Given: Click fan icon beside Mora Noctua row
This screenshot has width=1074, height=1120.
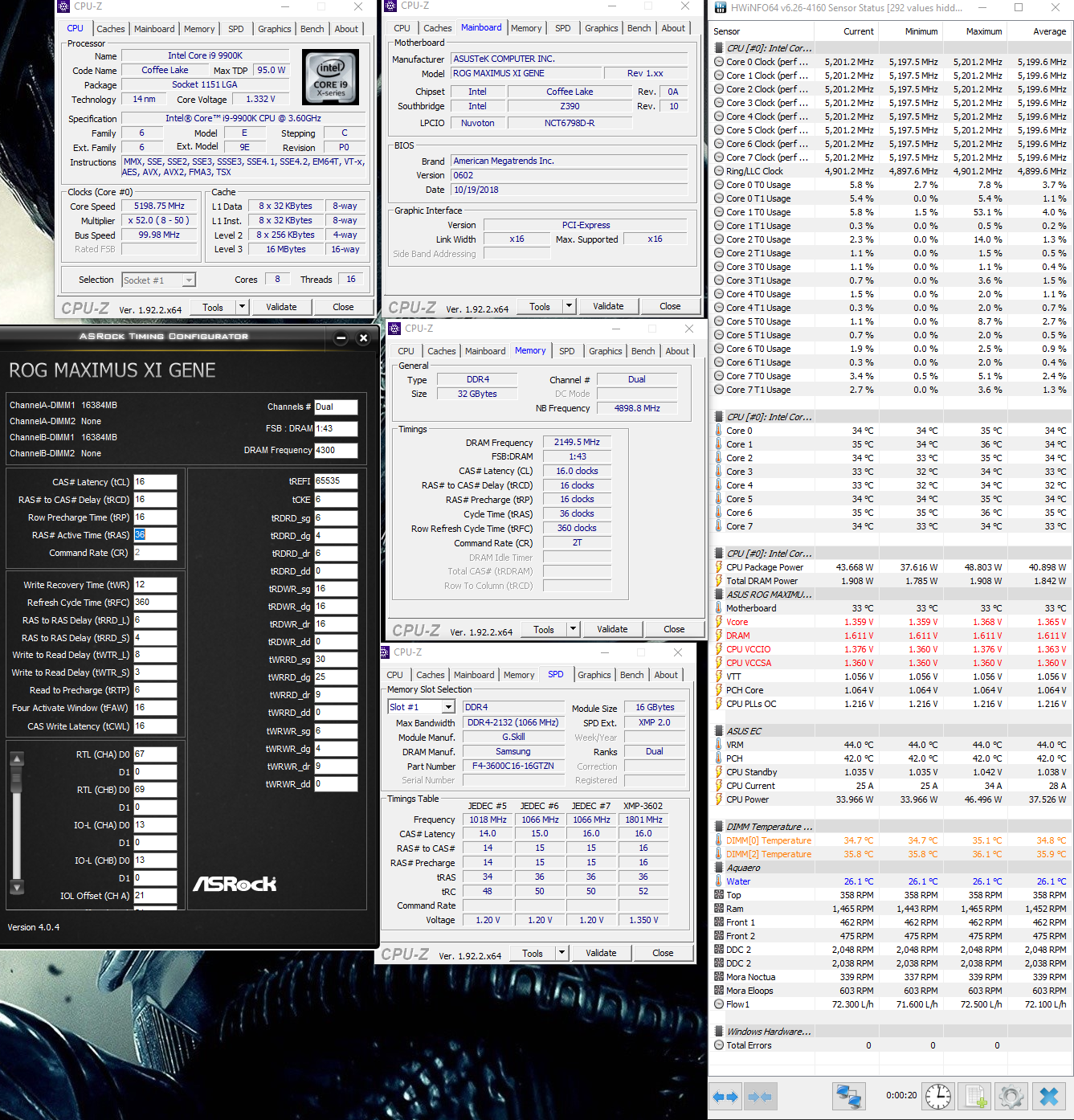Looking at the screenshot, I should (x=719, y=977).
